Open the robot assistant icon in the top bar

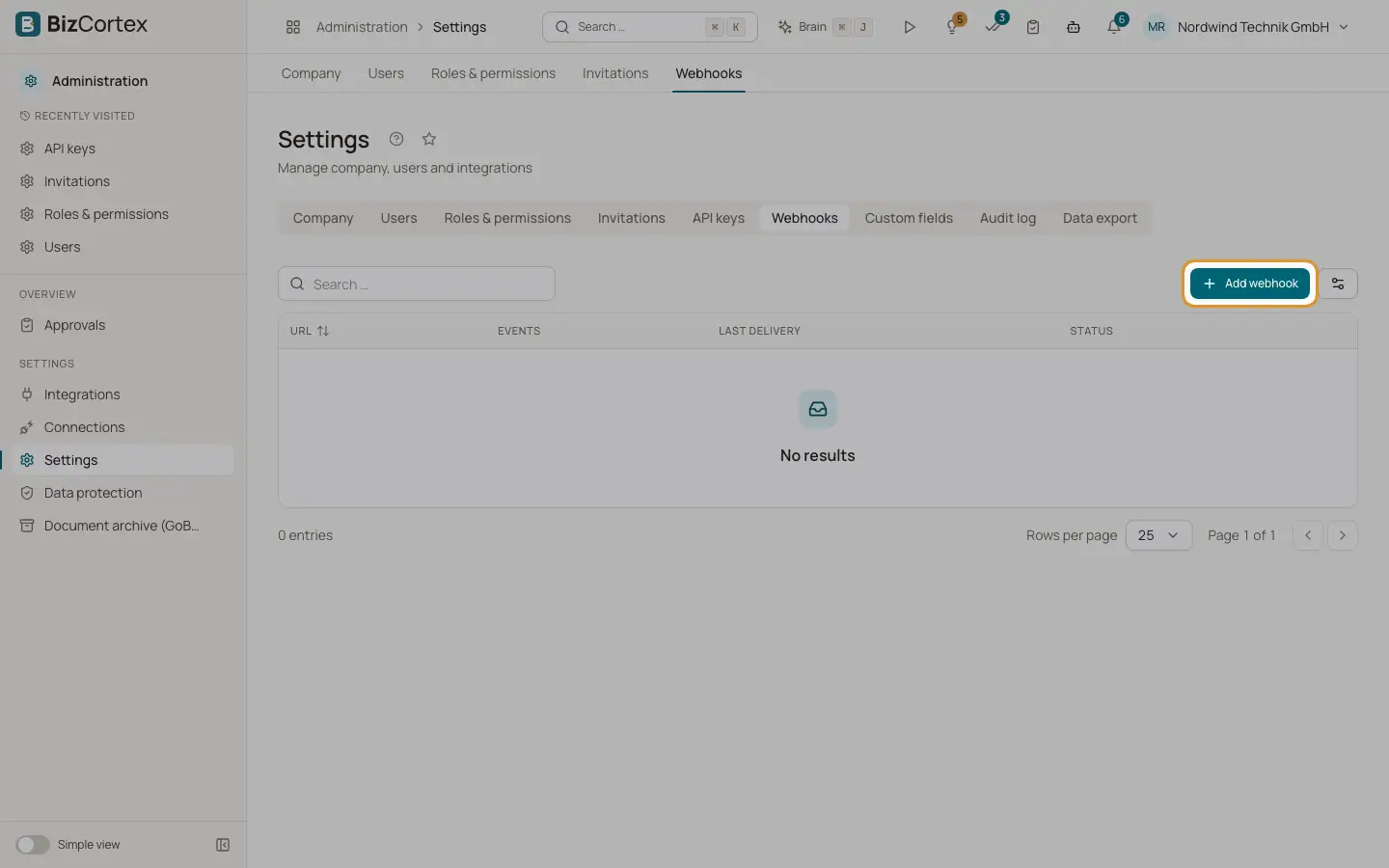click(x=1074, y=27)
